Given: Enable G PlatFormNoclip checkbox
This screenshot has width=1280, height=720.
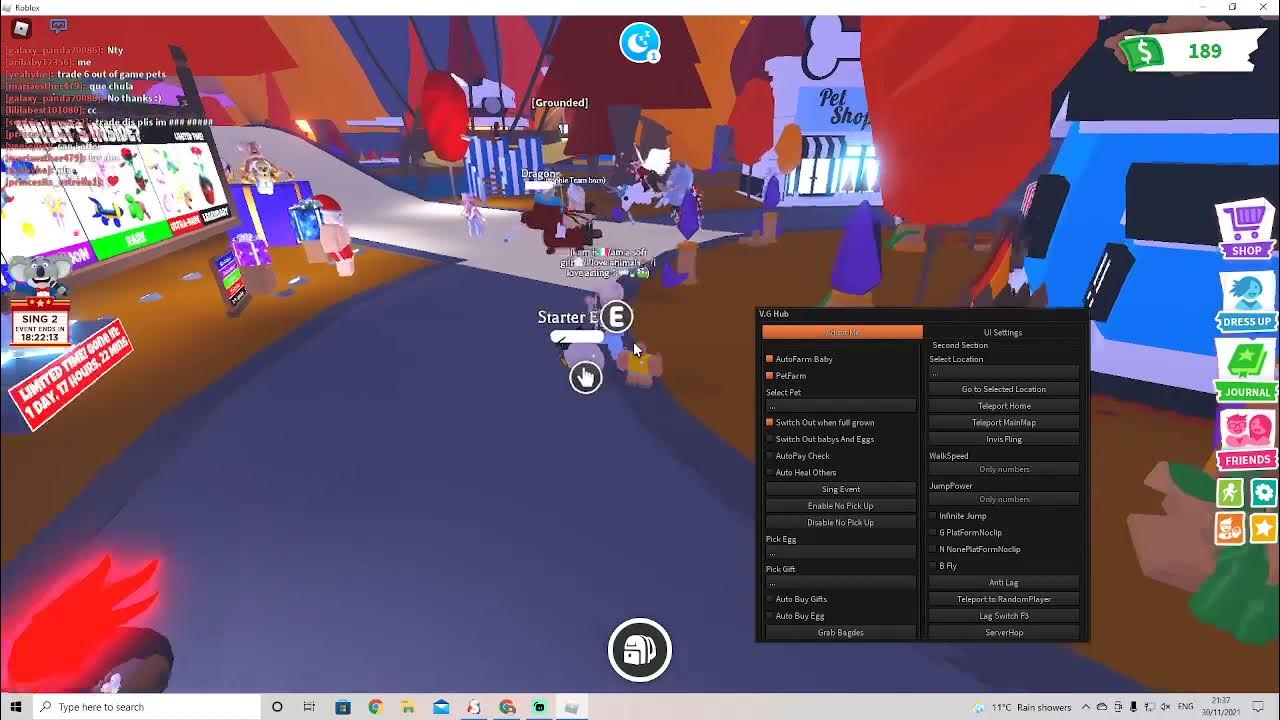Looking at the screenshot, I should pyautogui.click(x=933, y=532).
